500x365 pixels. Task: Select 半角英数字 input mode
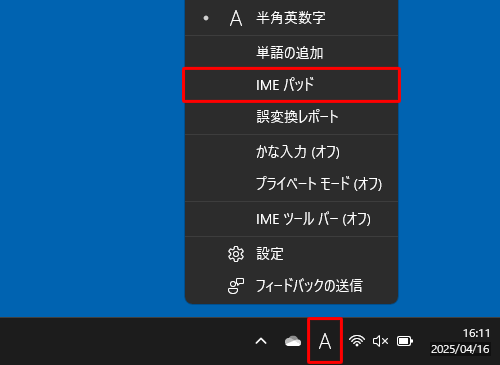pyautogui.click(x=291, y=18)
